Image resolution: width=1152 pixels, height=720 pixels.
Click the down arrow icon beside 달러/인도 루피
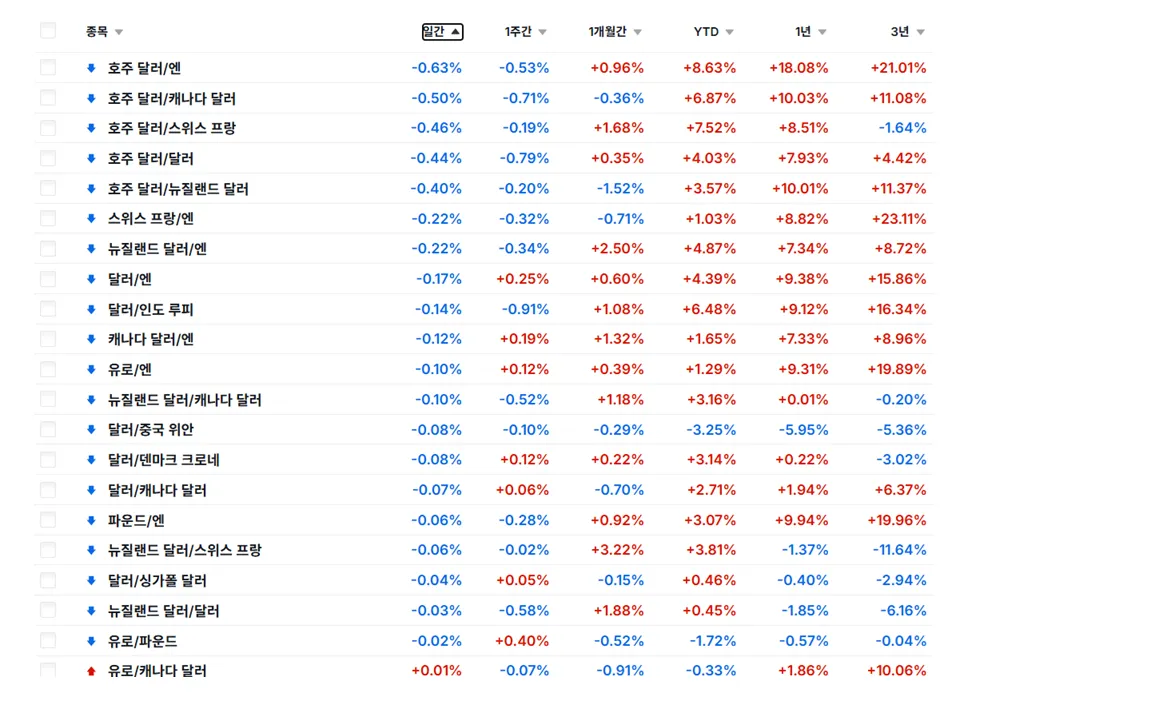91,309
